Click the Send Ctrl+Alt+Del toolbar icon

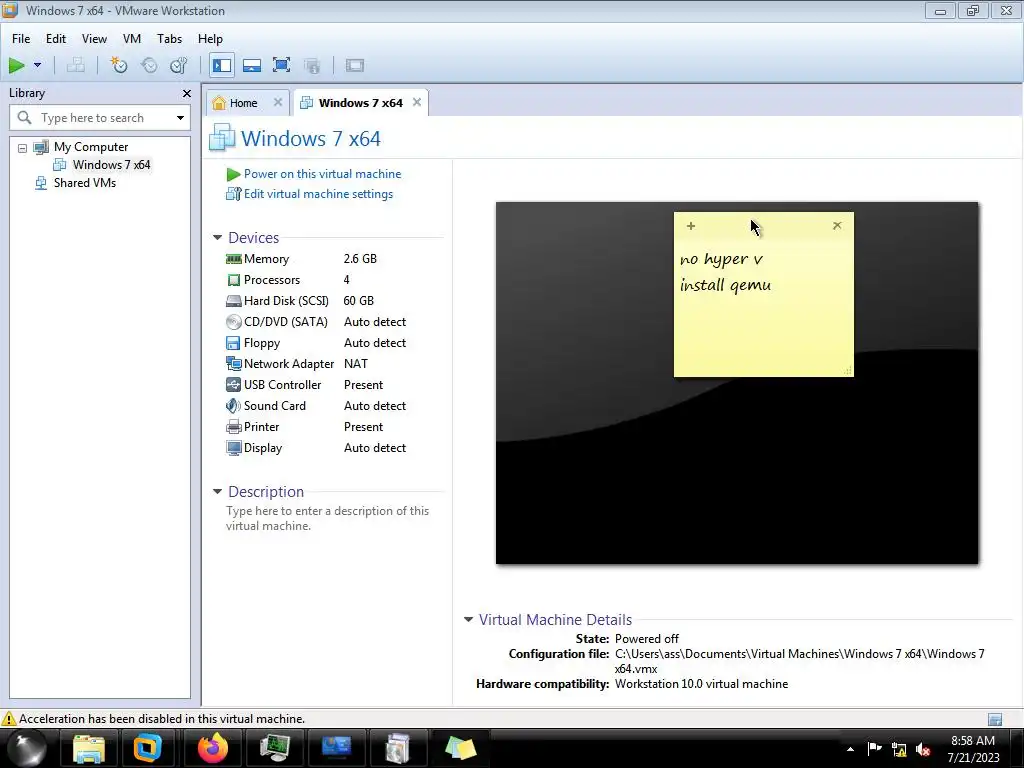pyautogui.click(x=76, y=65)
